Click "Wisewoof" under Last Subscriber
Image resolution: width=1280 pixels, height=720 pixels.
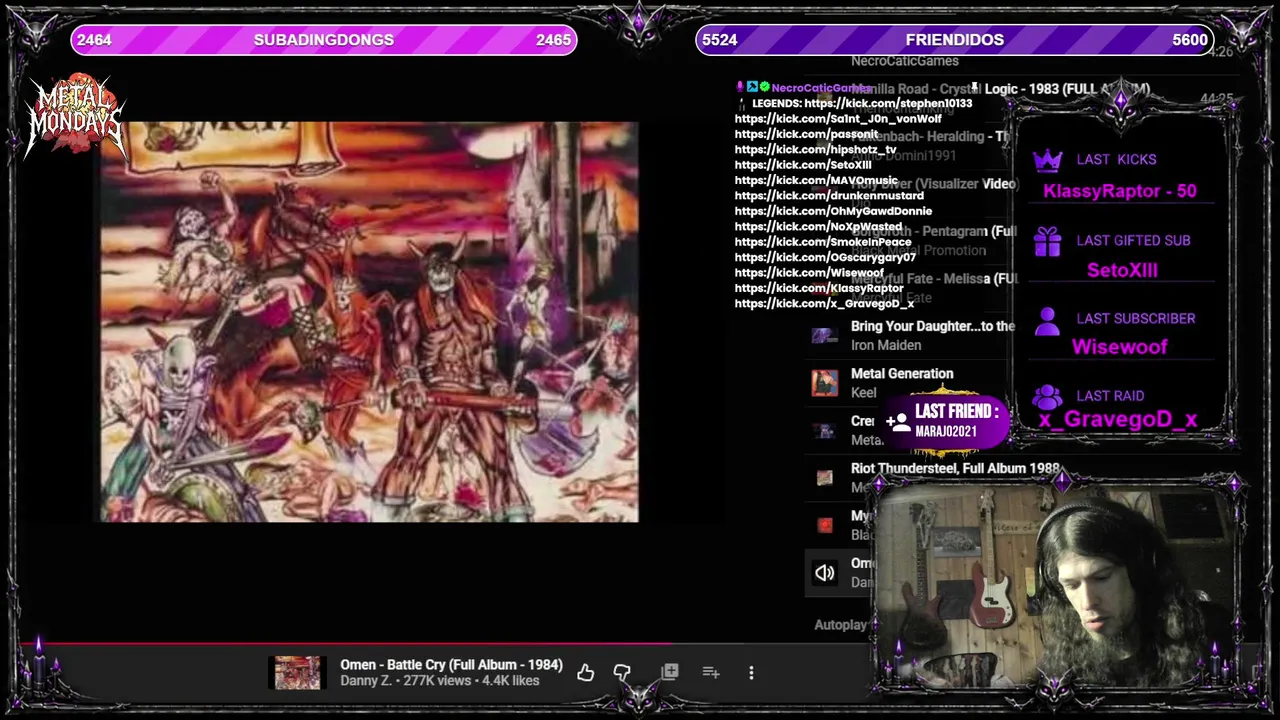point(1119,347)
